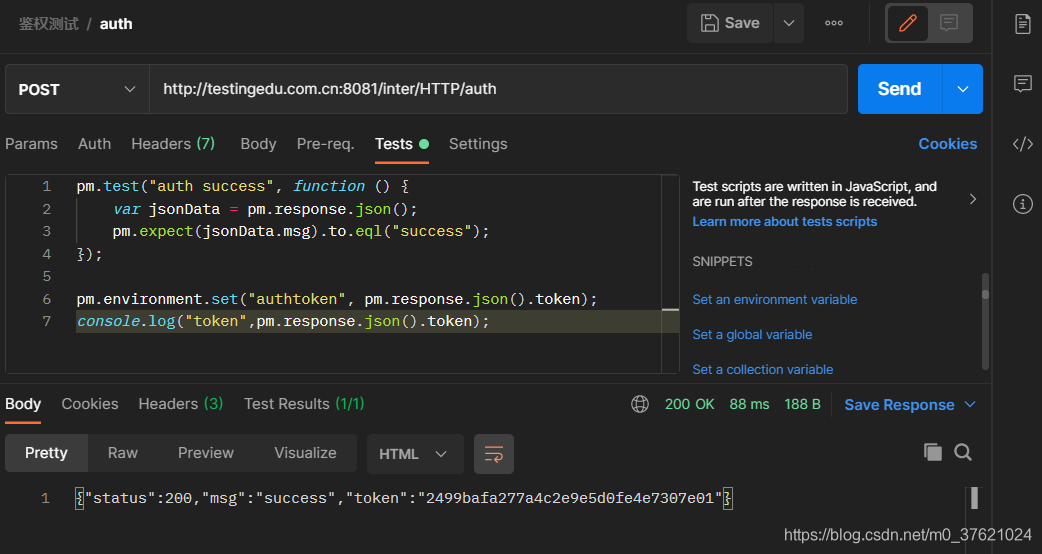Open the HTML format dropdown
The height and width of the screenshot is (554, 1042).
click(x=415, y=454)
